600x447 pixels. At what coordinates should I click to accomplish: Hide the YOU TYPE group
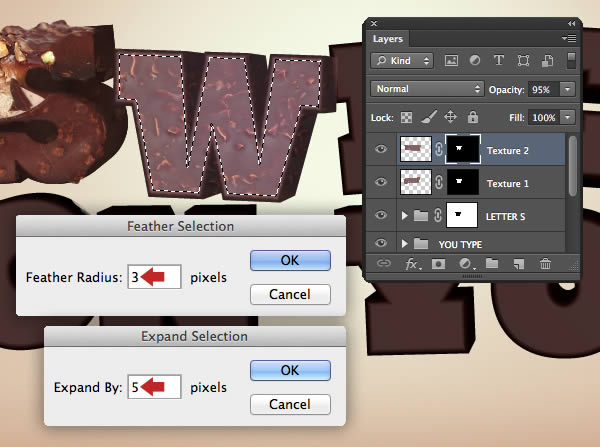(381, 243)
